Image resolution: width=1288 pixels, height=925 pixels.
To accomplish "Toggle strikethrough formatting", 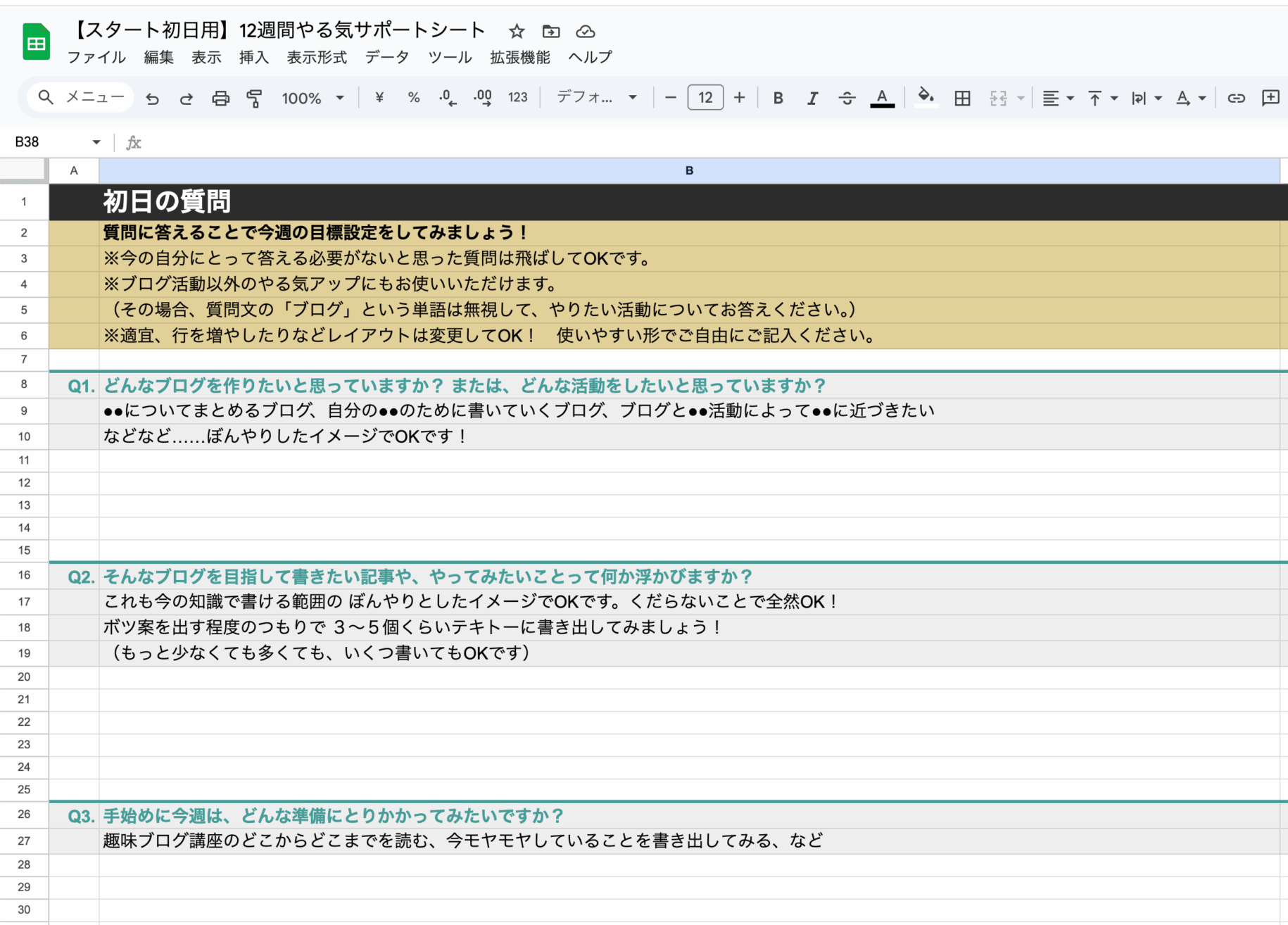I will pos(847,98).
